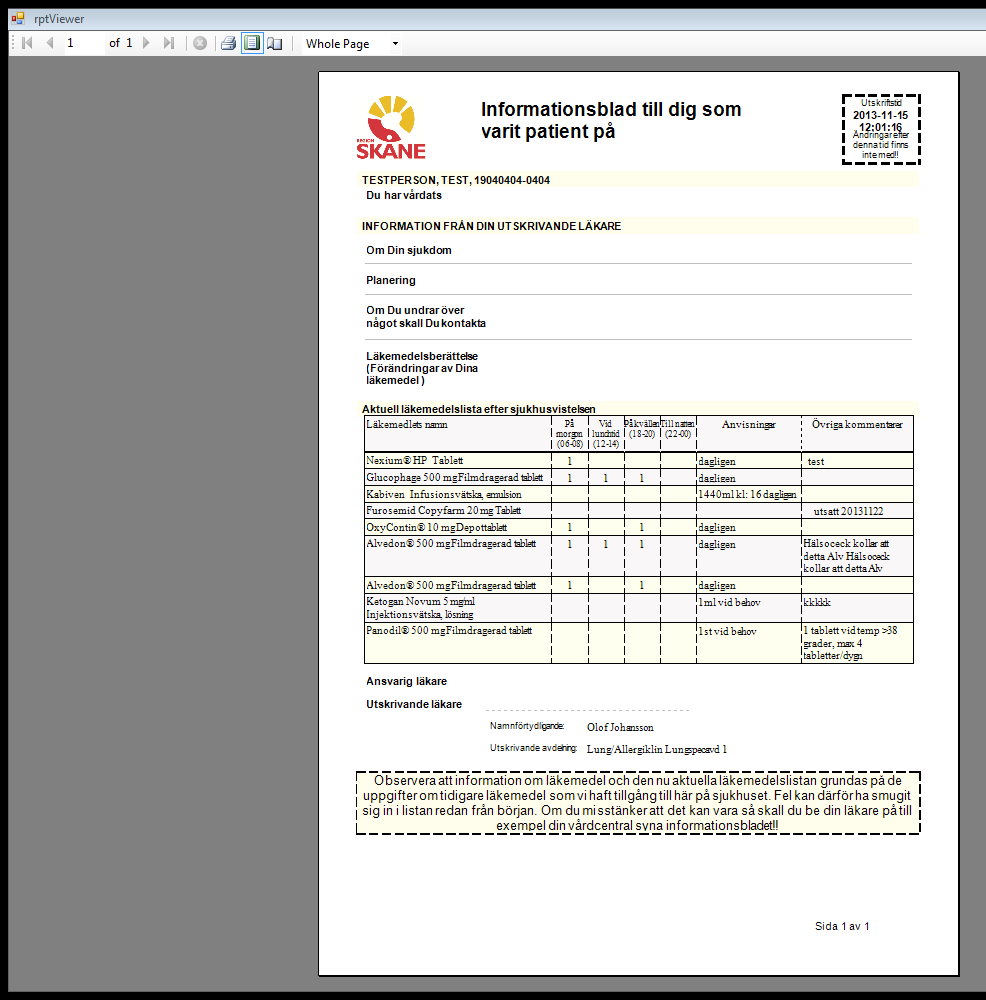Viewport: 986px width, 1000px height.
Task: Click the 'Ansvarig läkare' label
Action: click(x=406, y=682)
